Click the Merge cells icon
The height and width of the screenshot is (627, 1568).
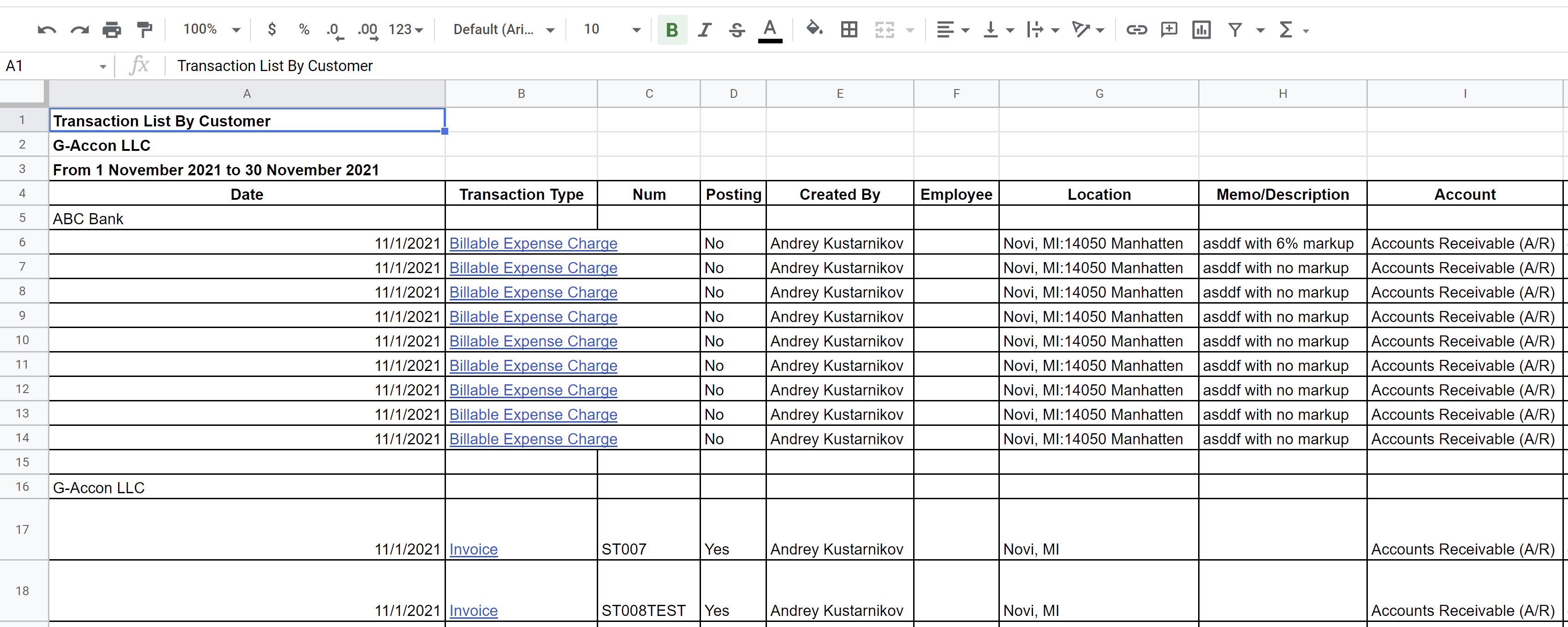tap(885, 29)
